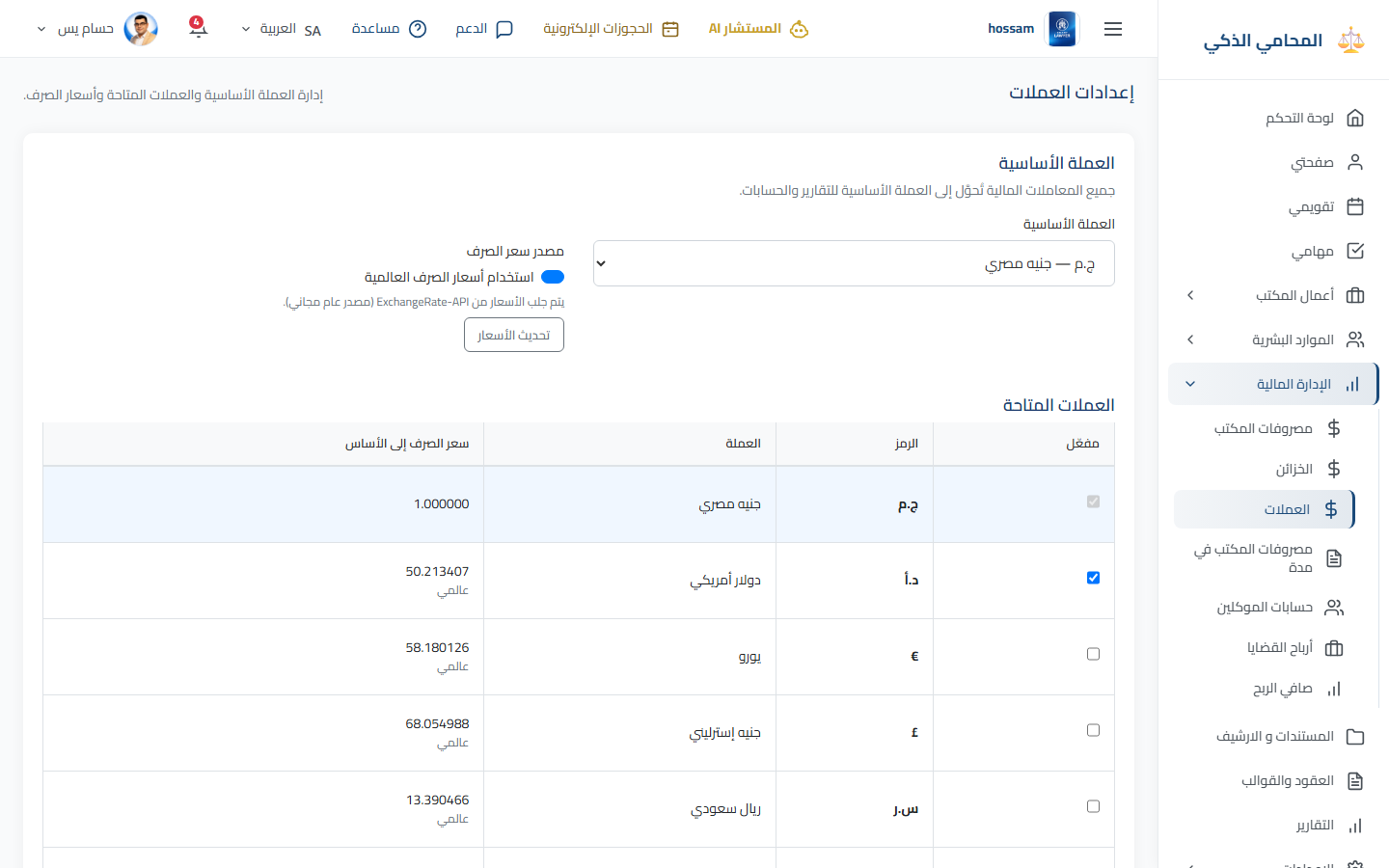Open العقود والقوالب menu item
Viewport: 1389px width, 868px height.
1273,781
